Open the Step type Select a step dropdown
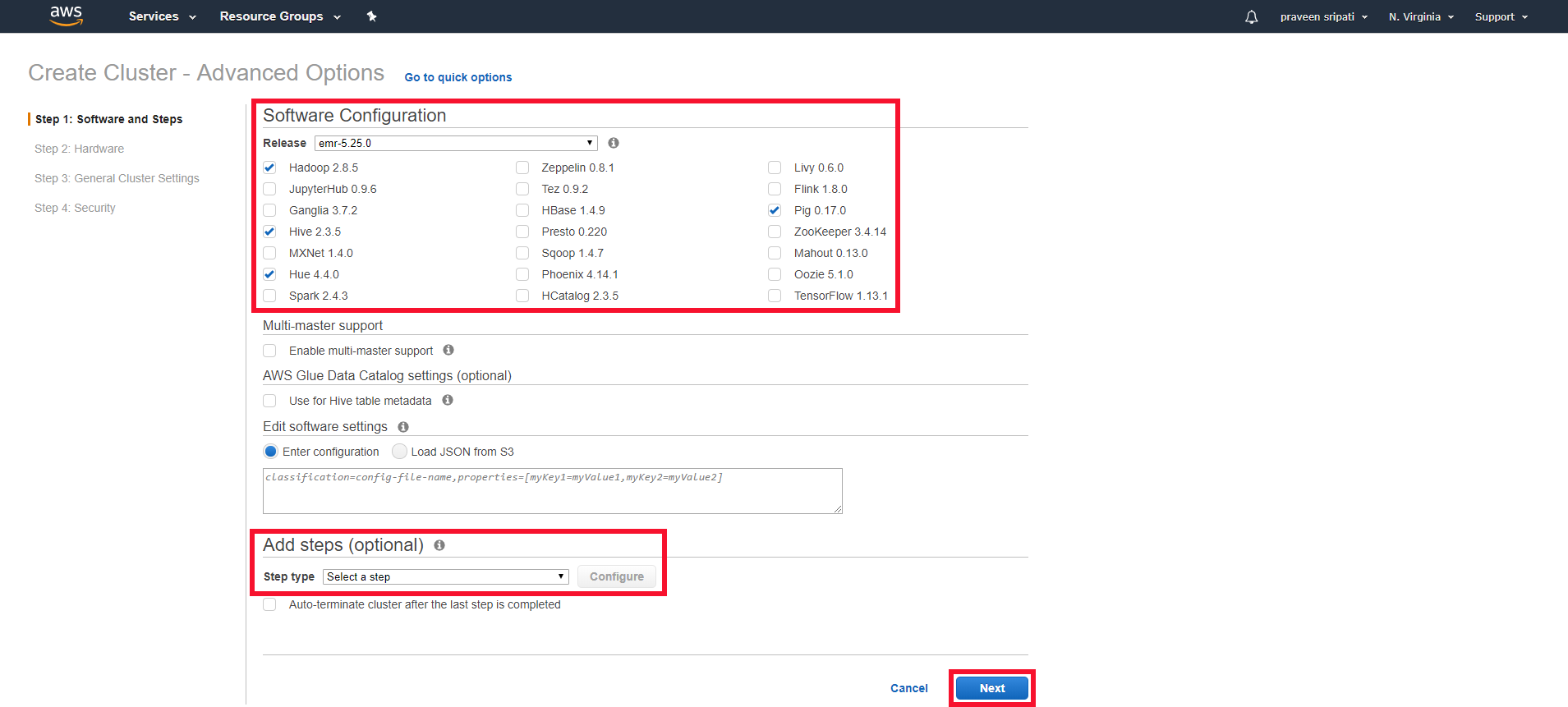 point(445,576)
